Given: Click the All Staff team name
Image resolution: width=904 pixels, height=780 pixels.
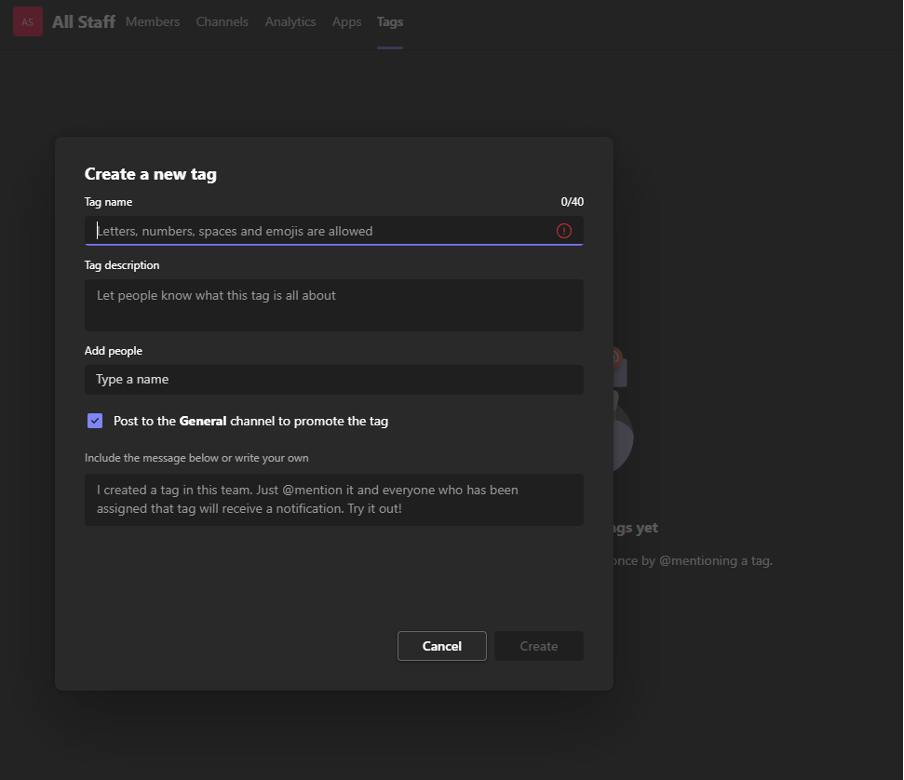Looking at the screenshot, I should click(83, 22).
